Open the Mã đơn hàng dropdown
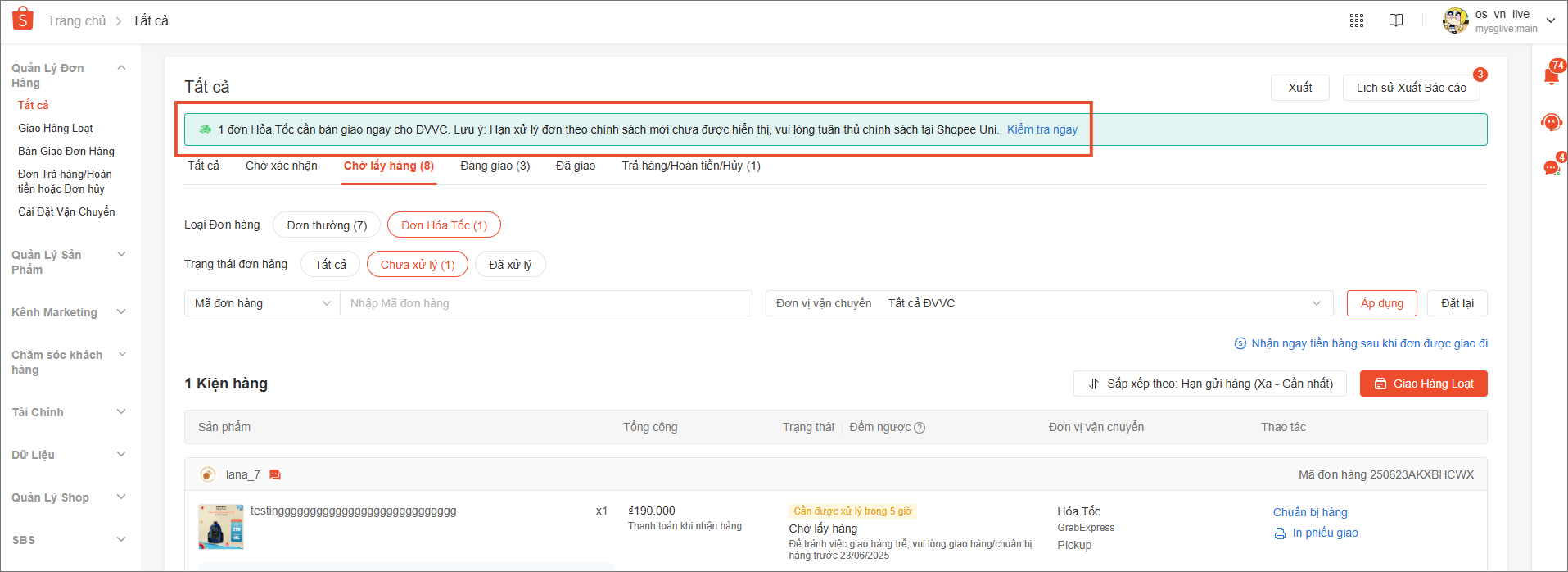The image size is (1568, 572). [262, 303]
